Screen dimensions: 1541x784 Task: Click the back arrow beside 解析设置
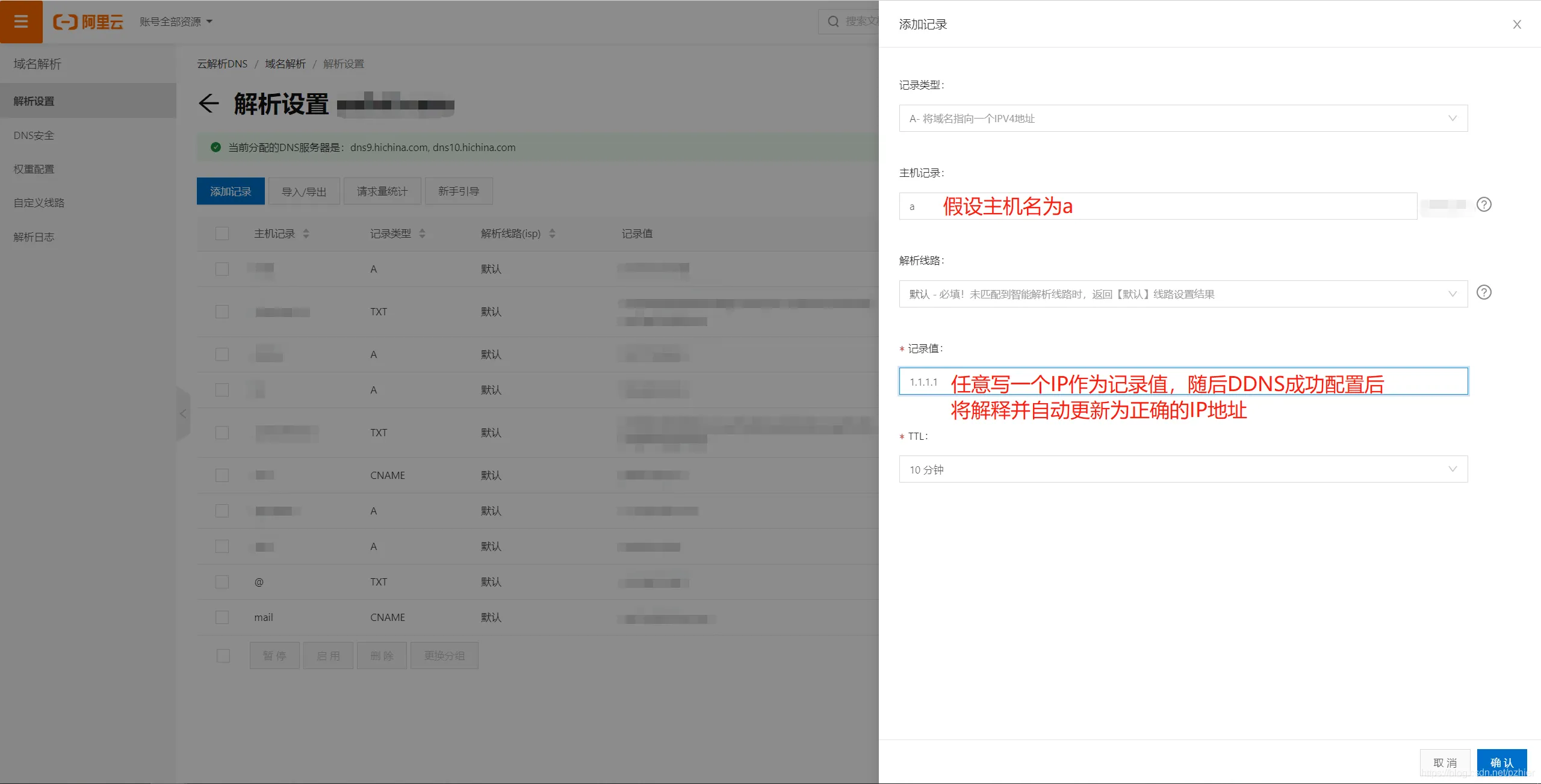point(209,103)
